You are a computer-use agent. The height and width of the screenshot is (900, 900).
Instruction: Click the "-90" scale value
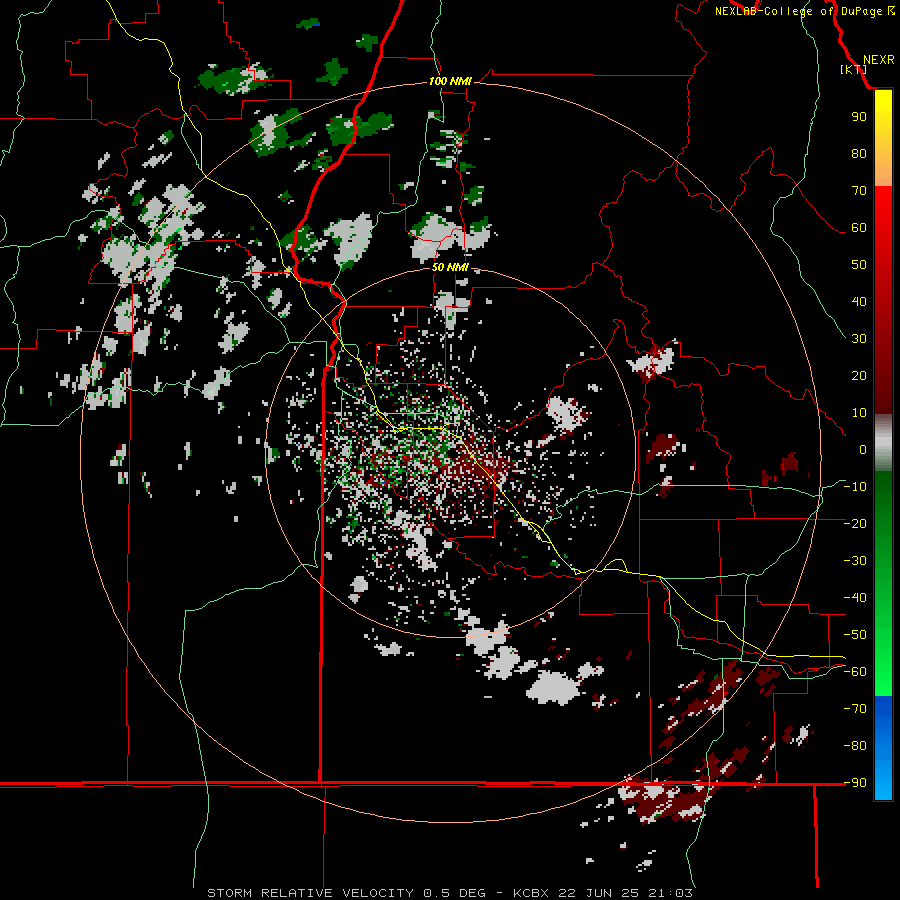click(x=855, y=783)
